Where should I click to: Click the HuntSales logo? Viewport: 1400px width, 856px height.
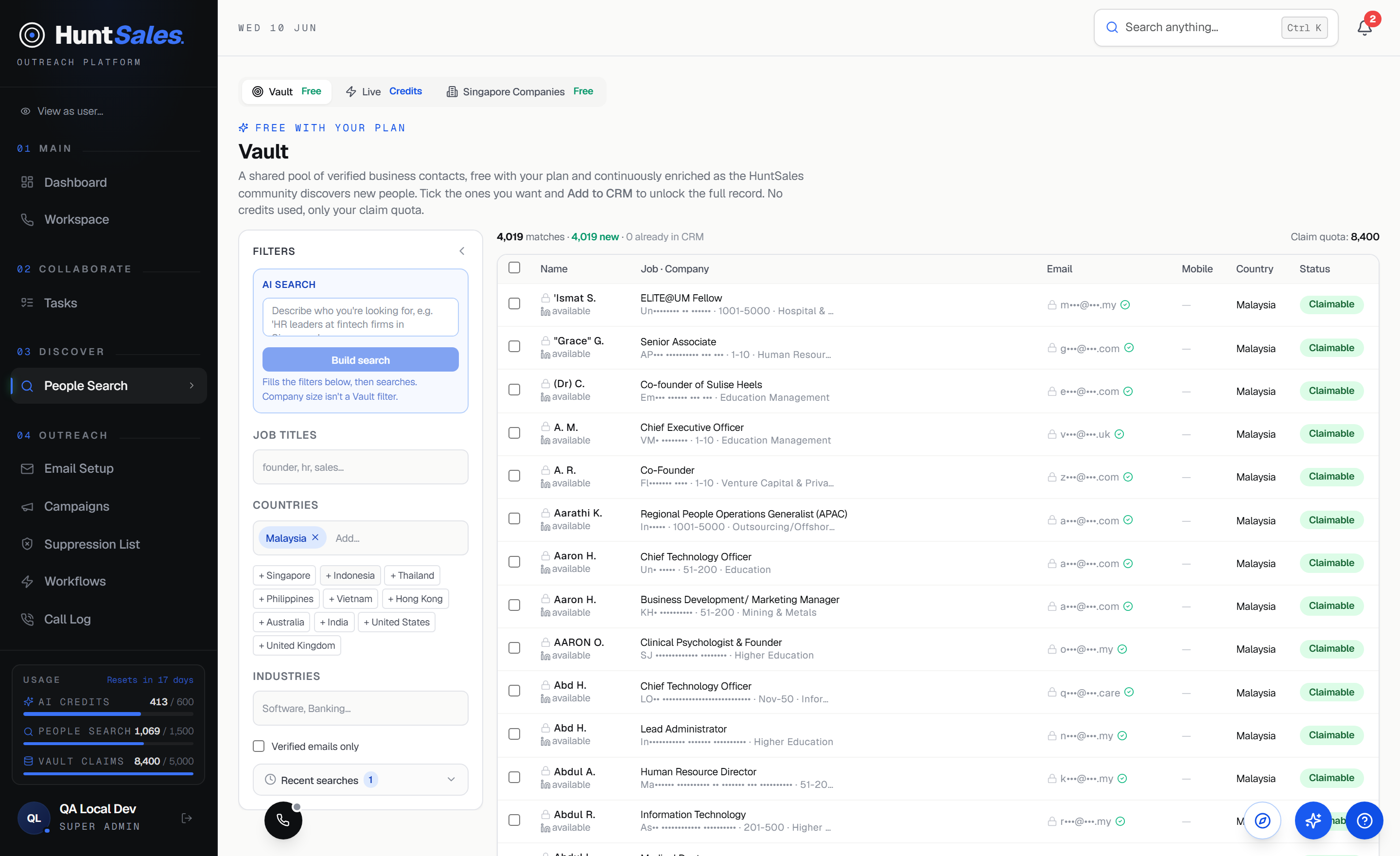[x=101, y=35]
